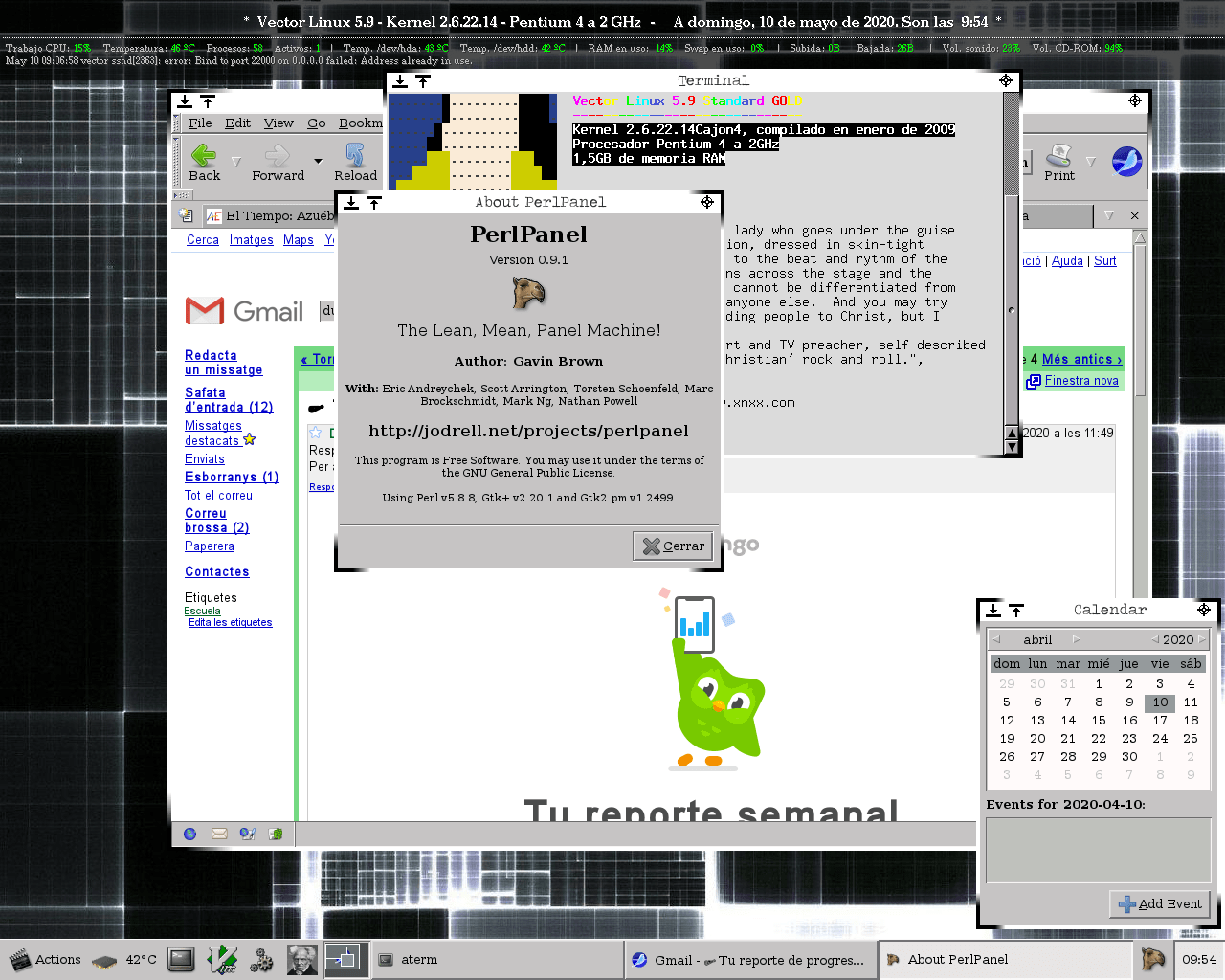Image resolution: width=1225 pixels, height=980 pixels.
Task: Click the SeaMonkey bird throbber logo
Action: coord(1126,162)
